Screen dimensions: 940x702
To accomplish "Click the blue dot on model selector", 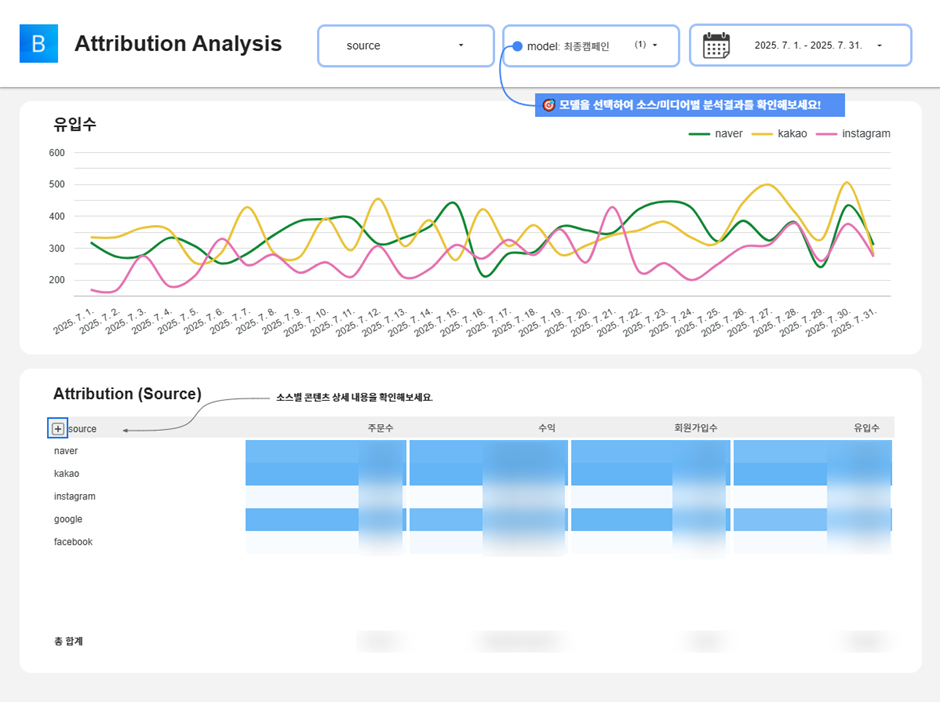I will tap(517, 46).
